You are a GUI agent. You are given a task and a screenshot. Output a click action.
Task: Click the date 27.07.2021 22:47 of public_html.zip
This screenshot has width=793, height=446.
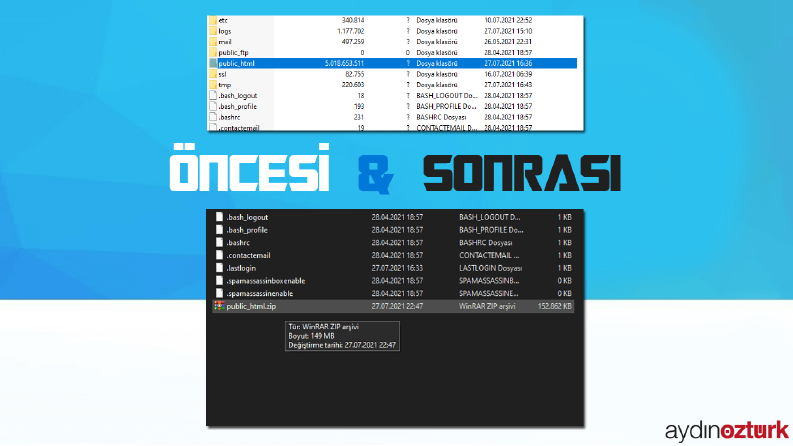397,306
